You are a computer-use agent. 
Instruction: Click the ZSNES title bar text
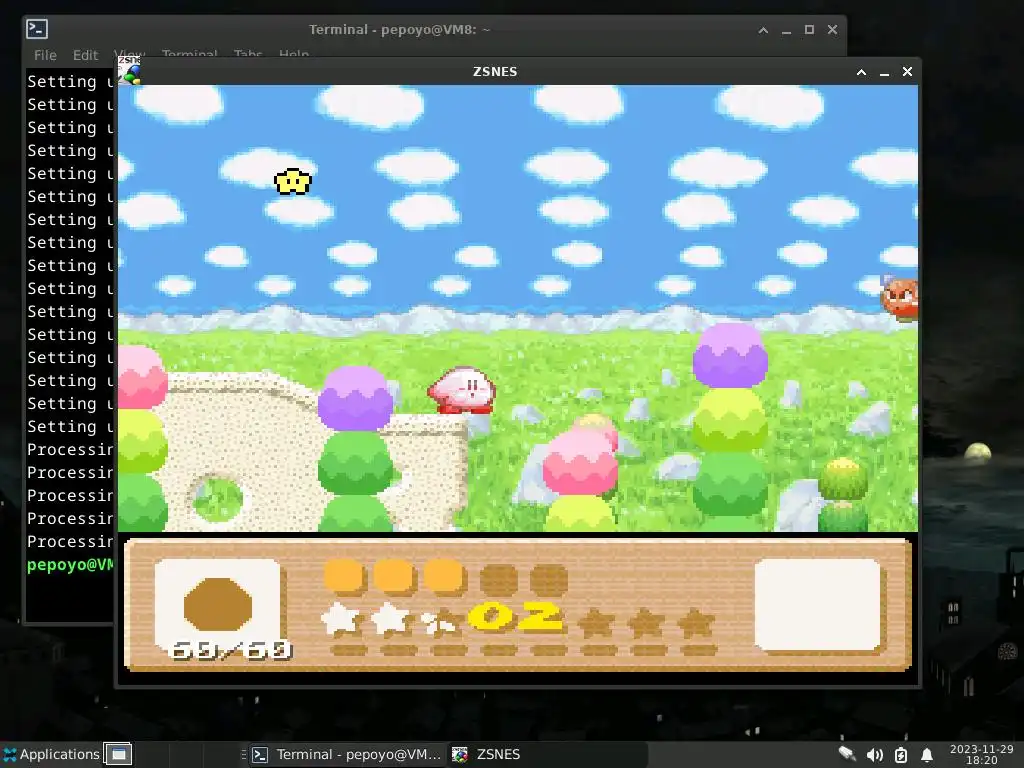click(495, 71)
